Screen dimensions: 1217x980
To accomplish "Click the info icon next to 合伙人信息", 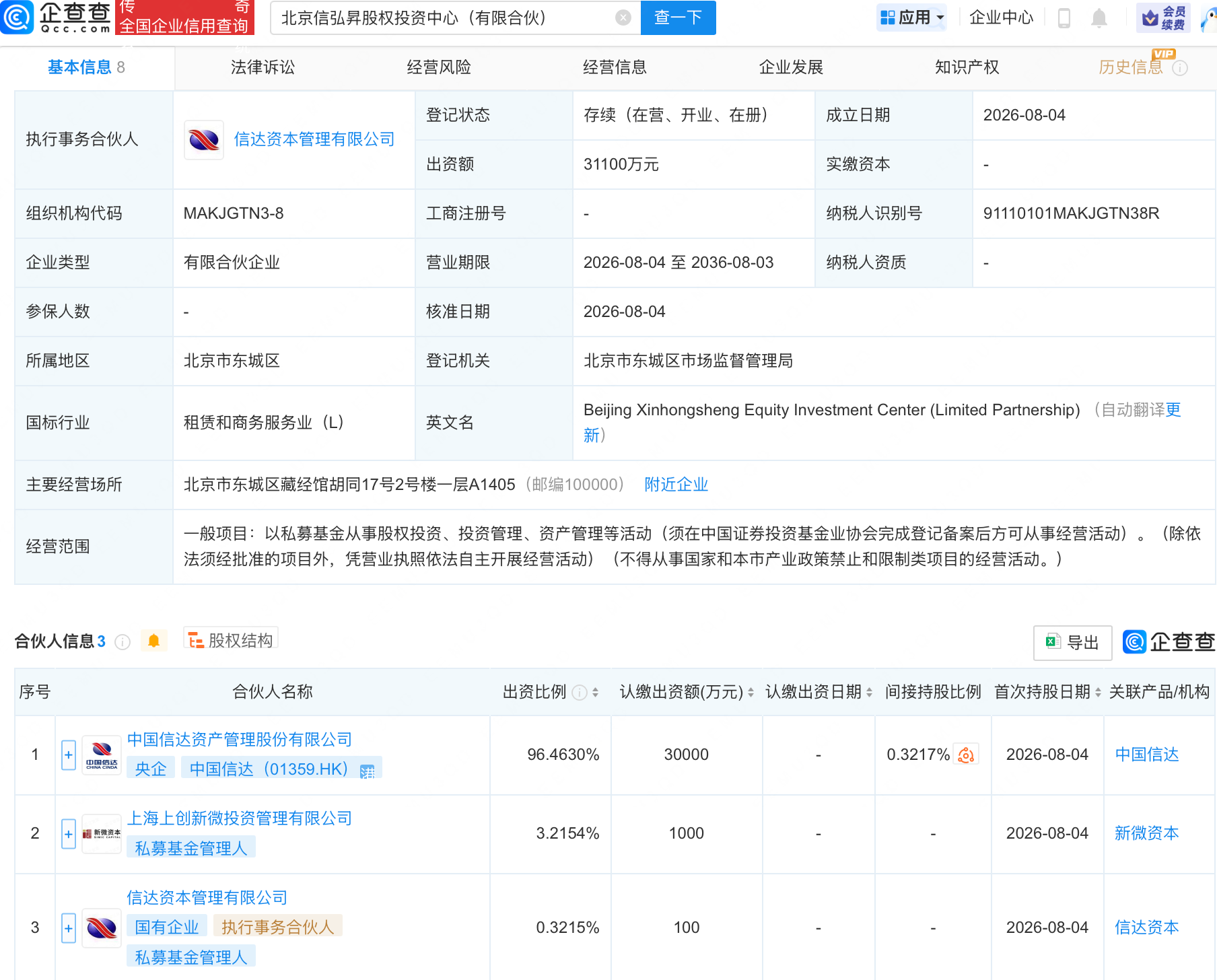I will [x=123, y=642].
